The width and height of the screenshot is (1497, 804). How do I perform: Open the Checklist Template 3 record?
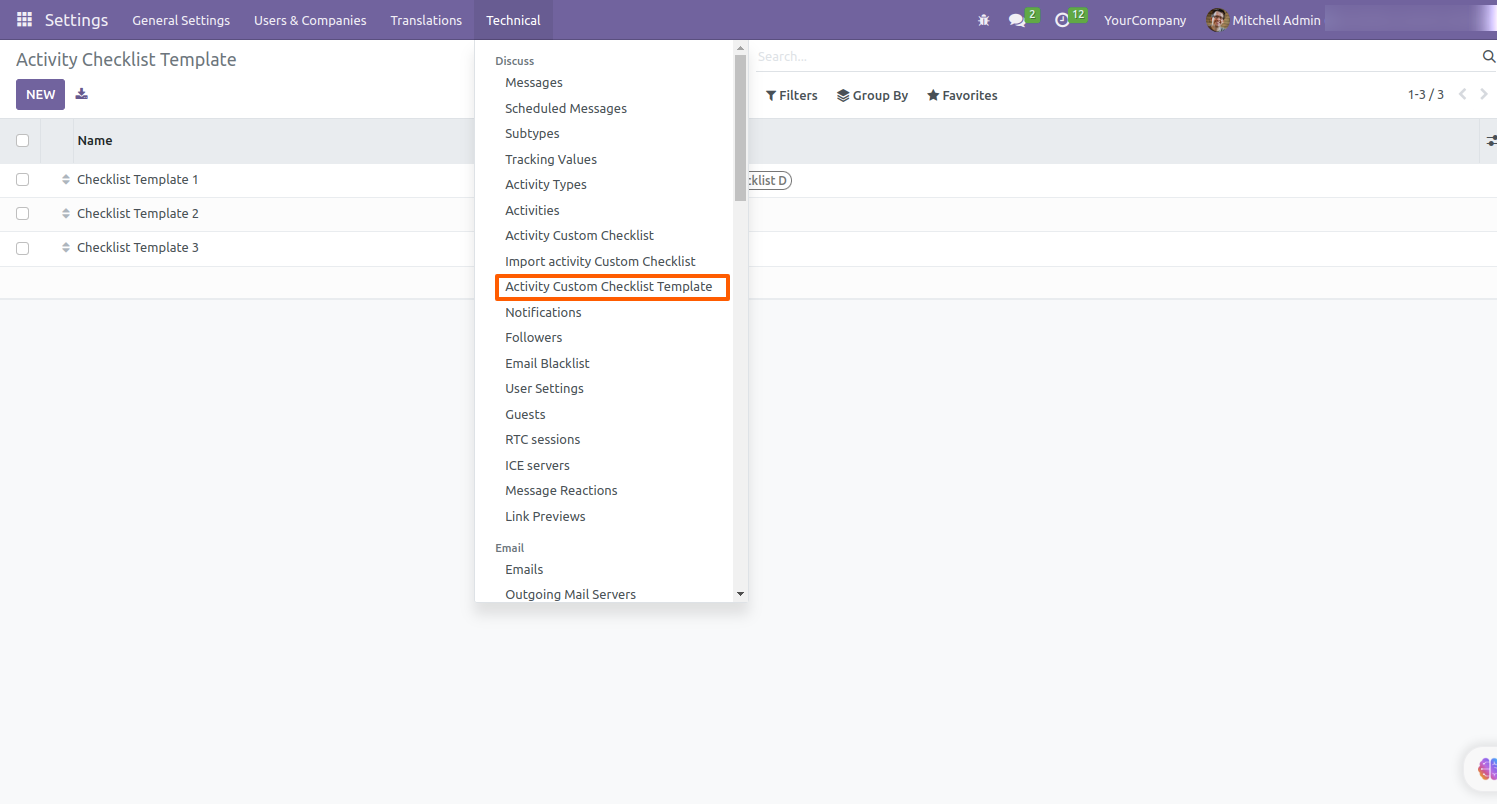[x=138, y=248]
